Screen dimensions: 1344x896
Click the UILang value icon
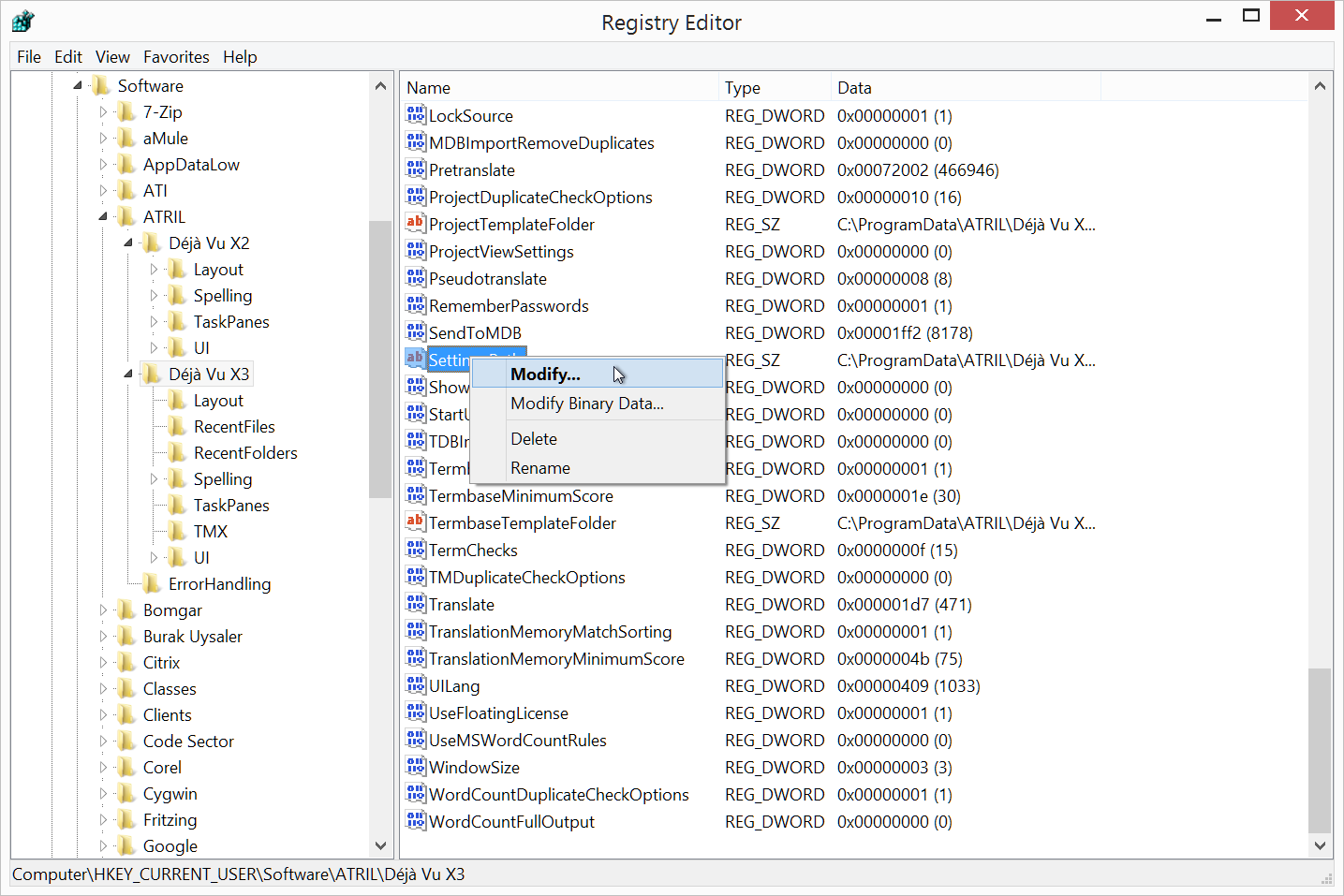click(416, 685)
